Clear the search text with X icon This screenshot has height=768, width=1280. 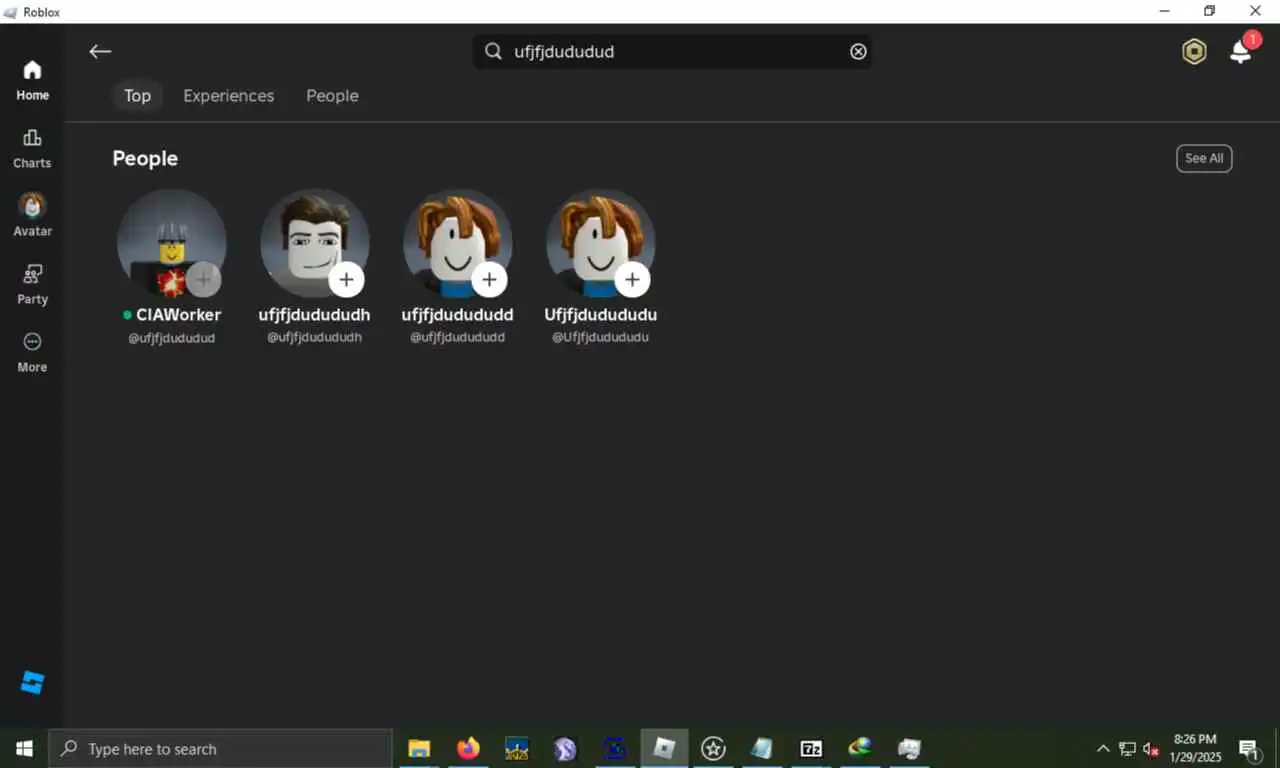pos(858,52)
